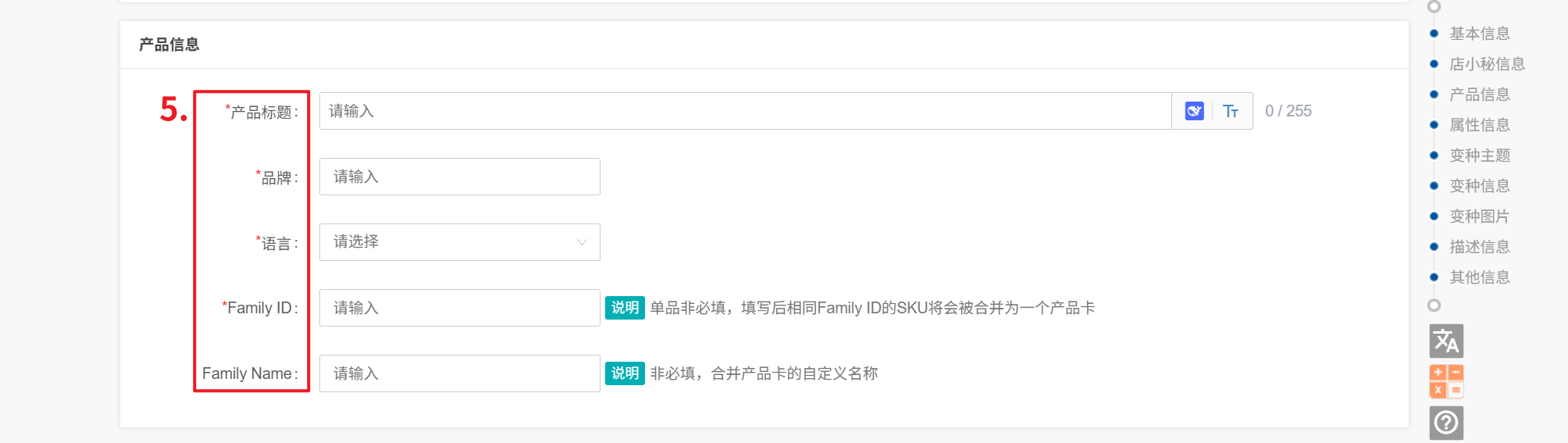The image size is (1568, 443).
Task: Click the Family Name input field
Action: click(459, 373)
